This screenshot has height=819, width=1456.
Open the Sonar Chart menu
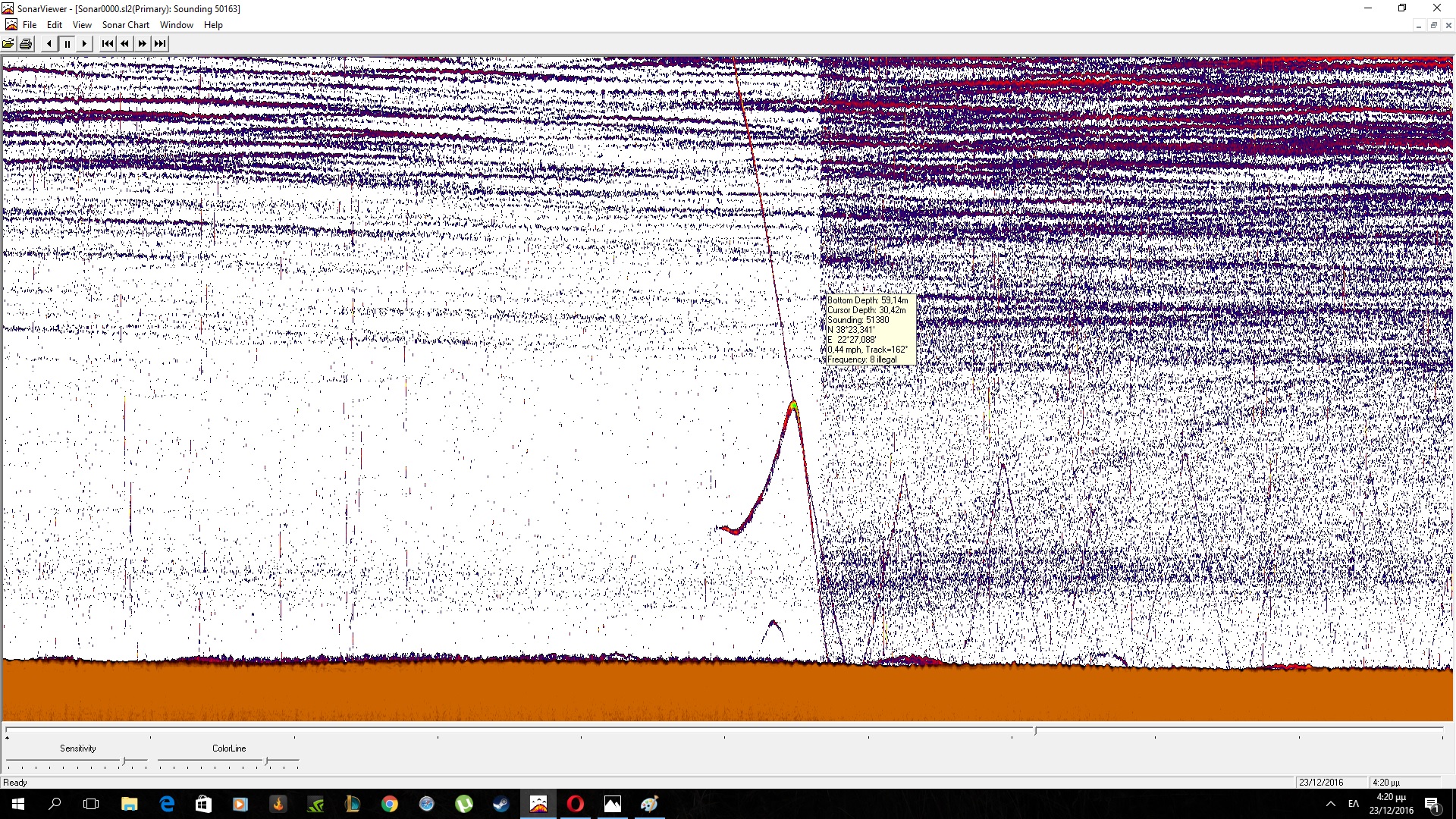pyautogui.click(x=125, y=25)
